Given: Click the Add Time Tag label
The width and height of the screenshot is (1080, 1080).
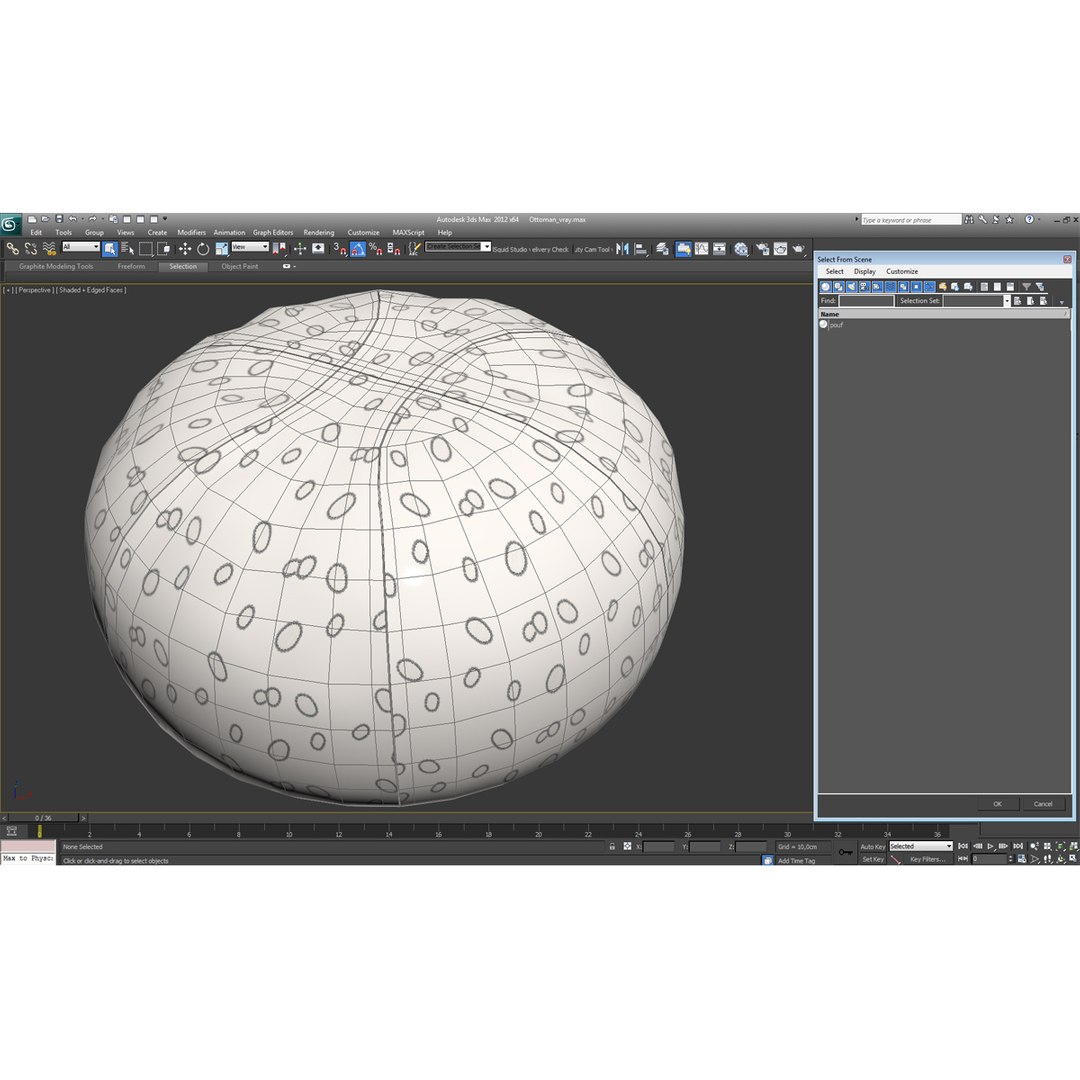Looking at the screenshot, I should tap(796, 861).
